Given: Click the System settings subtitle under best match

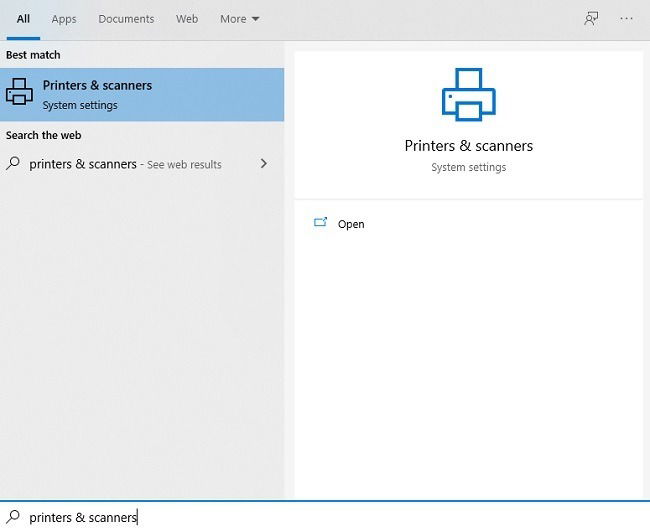Looking at the screenshot, I should (x=80, y=105).
